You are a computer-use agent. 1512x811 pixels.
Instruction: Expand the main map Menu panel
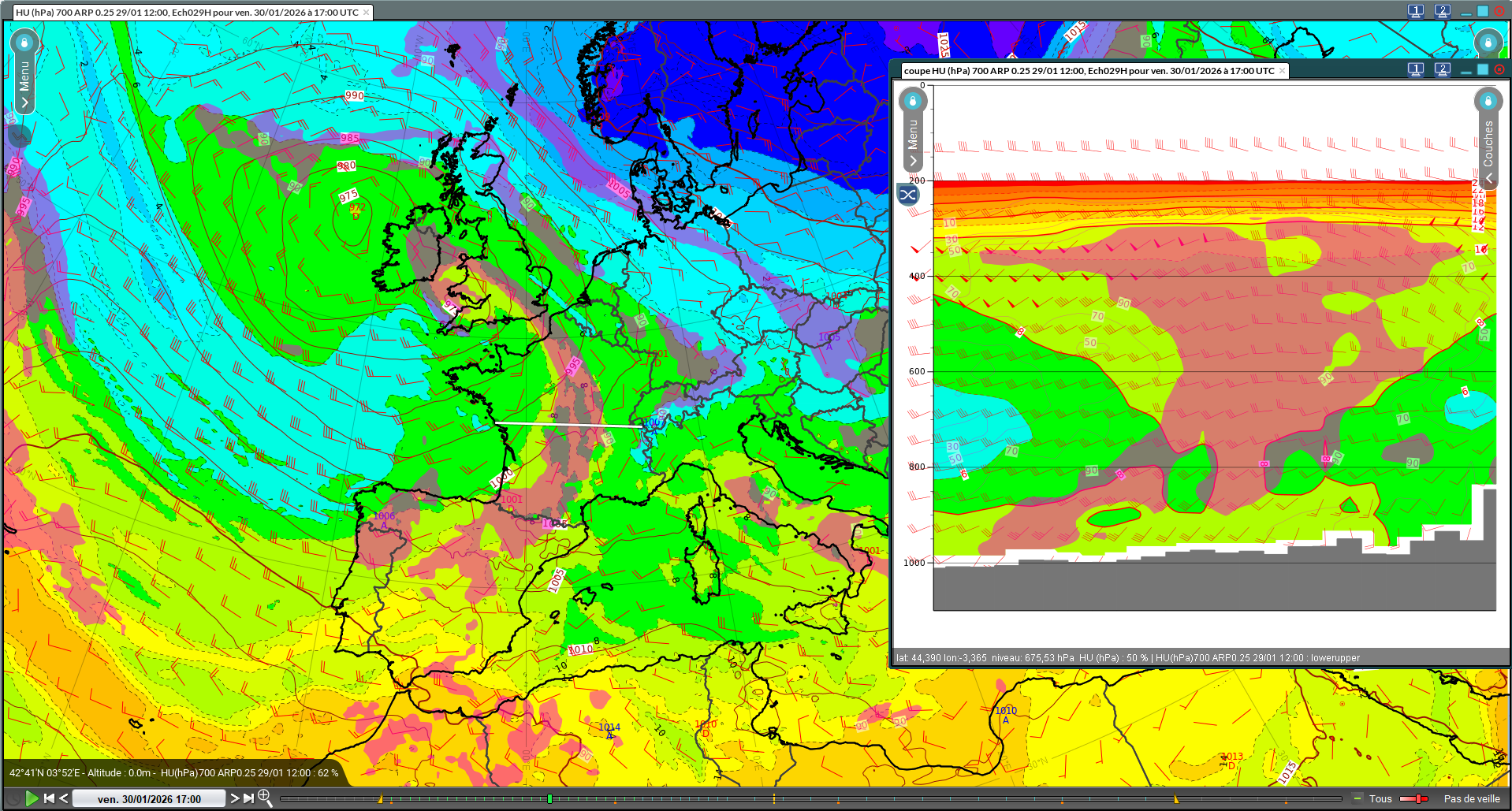click(x=24, y=102)
